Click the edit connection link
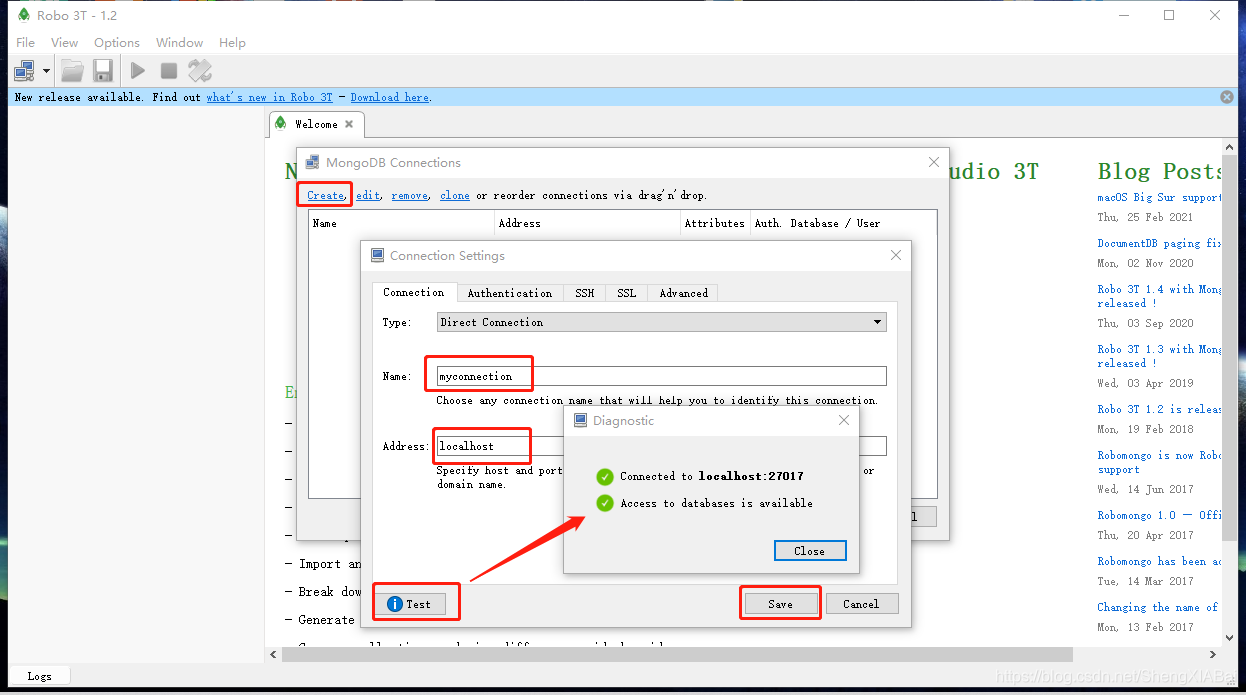Image resolution: width=1246 pixels, height=695 pixels. [x=368, y=195]
